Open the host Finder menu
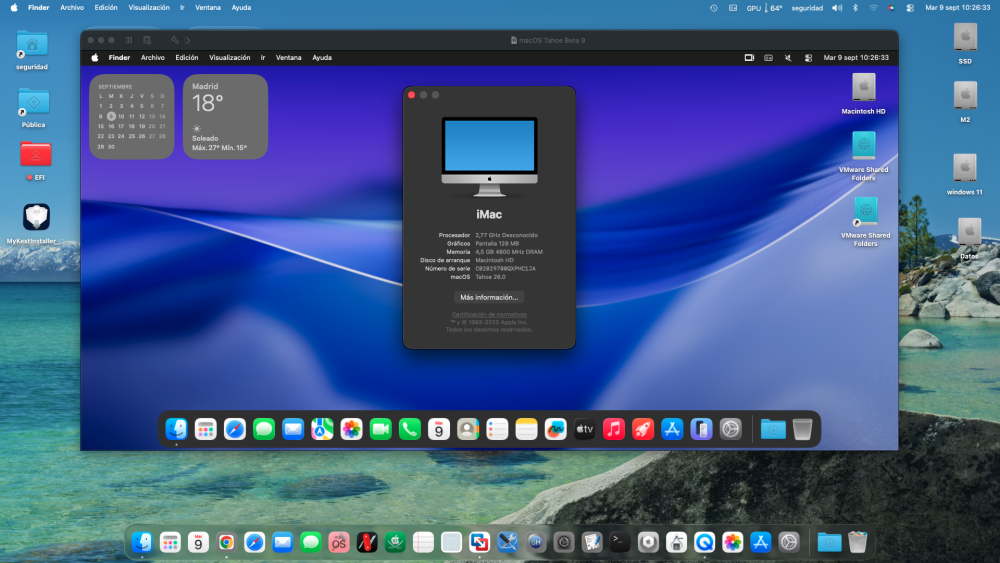This screenshot has width=1000, height=563. [x=38, y=8]
